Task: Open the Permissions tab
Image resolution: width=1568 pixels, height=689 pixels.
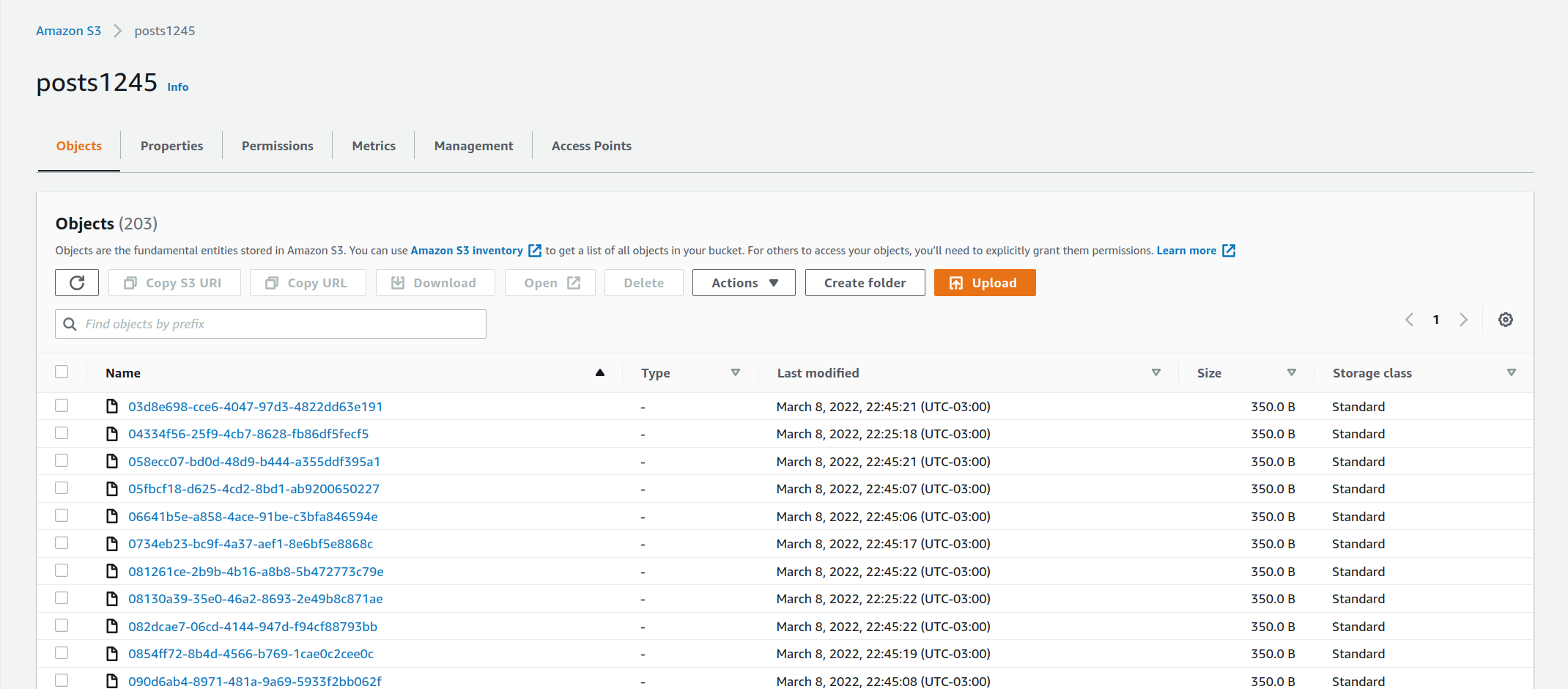Action: click(278, 146)
